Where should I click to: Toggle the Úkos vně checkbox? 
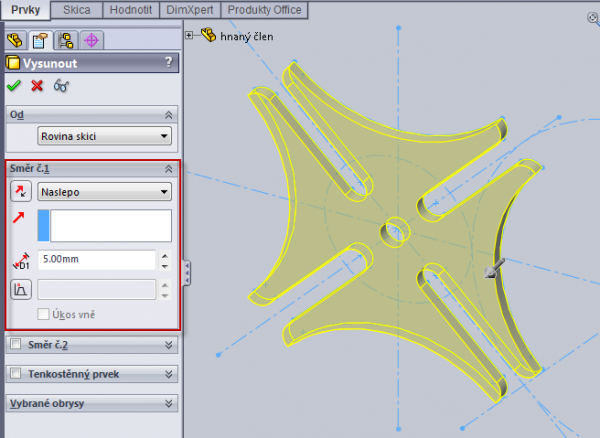[x=43, y=314]
